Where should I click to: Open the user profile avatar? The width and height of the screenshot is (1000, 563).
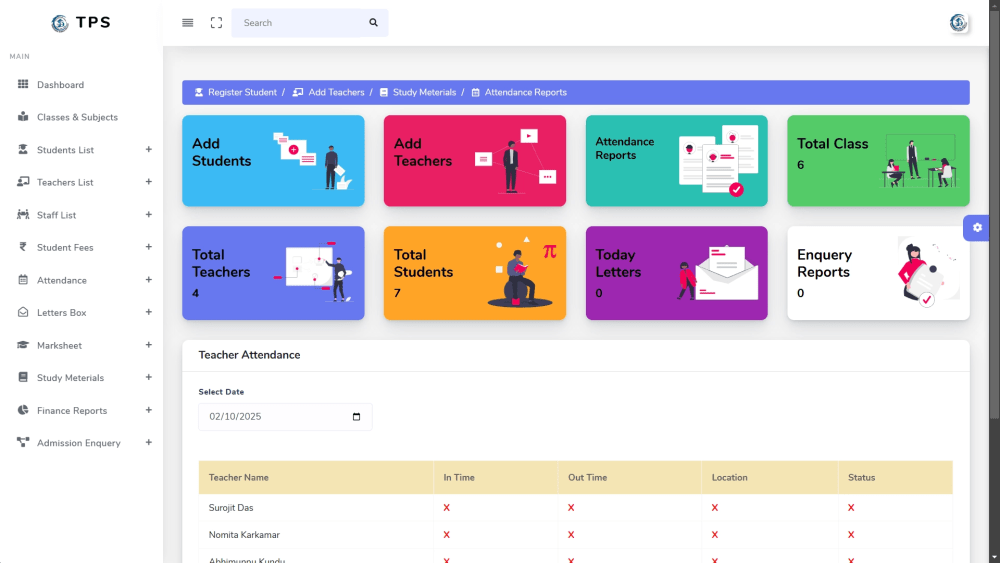[958, 23]
